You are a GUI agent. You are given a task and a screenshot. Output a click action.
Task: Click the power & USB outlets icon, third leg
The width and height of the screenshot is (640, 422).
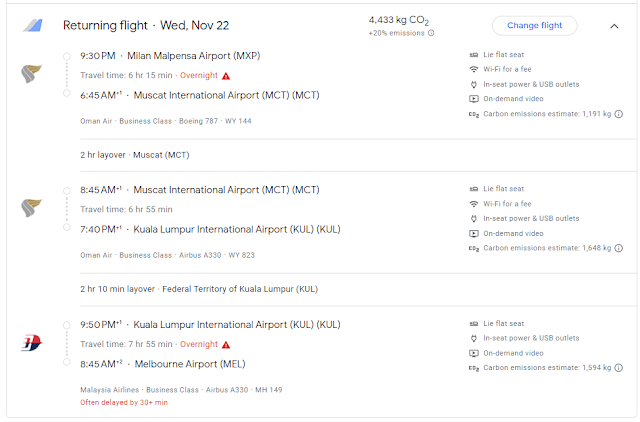tap(474, 338)
